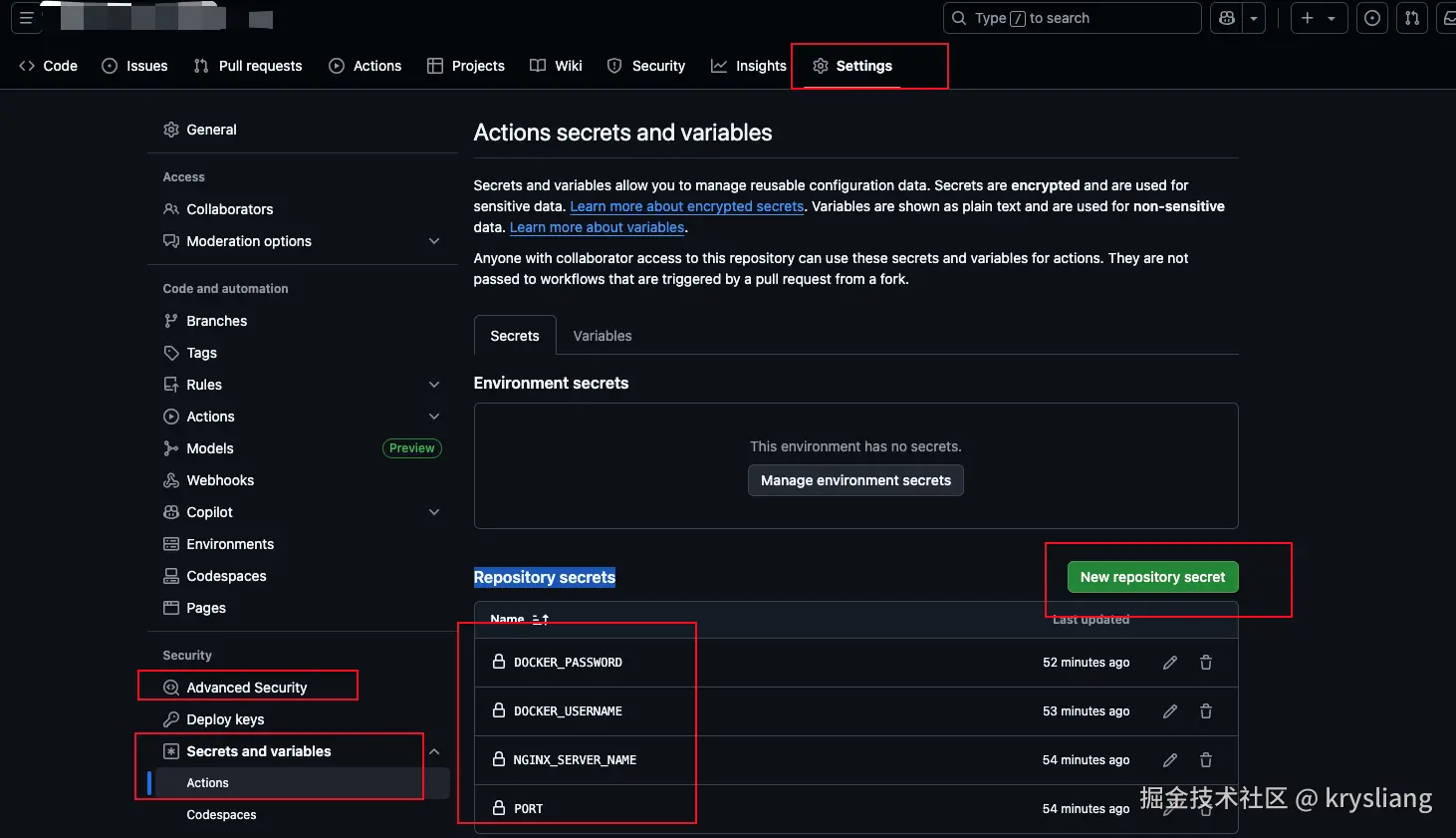The width and height of the screenshot is (1456, 838).
Task: Switch to the Variables tab
Action: (603, 336)
